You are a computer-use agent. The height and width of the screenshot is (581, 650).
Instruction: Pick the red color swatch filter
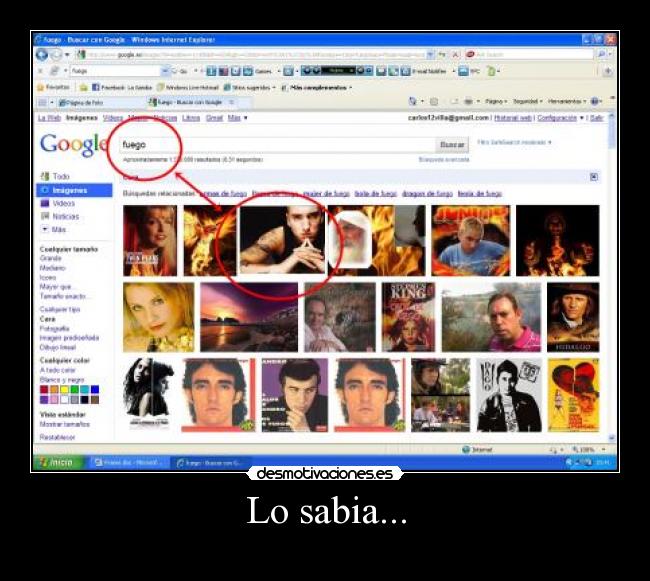coord(44,389)
